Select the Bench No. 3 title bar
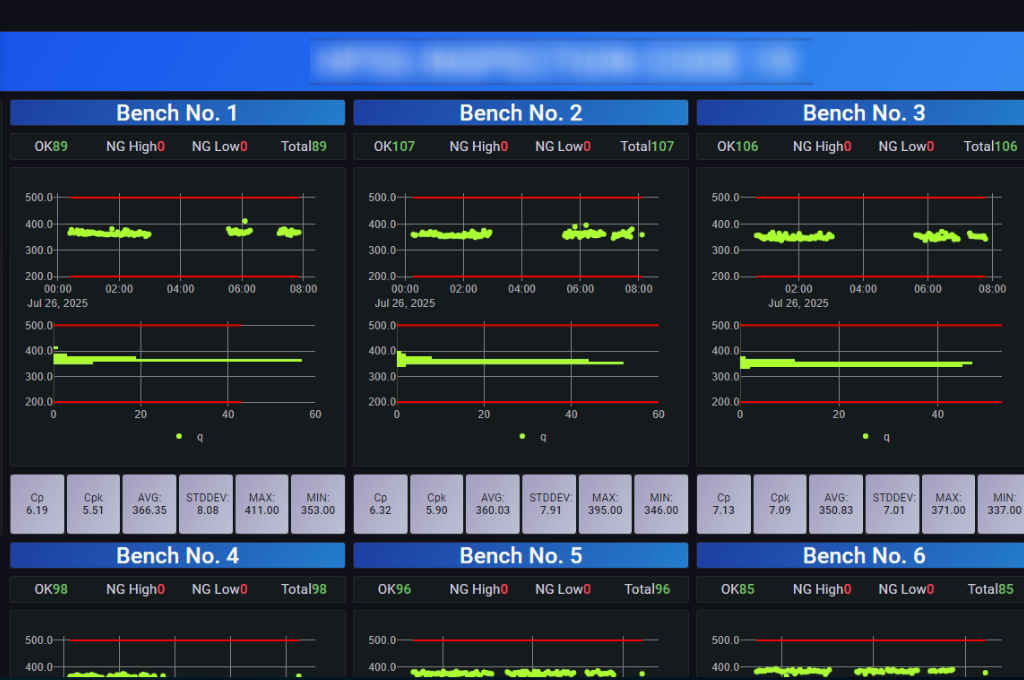 863,113
